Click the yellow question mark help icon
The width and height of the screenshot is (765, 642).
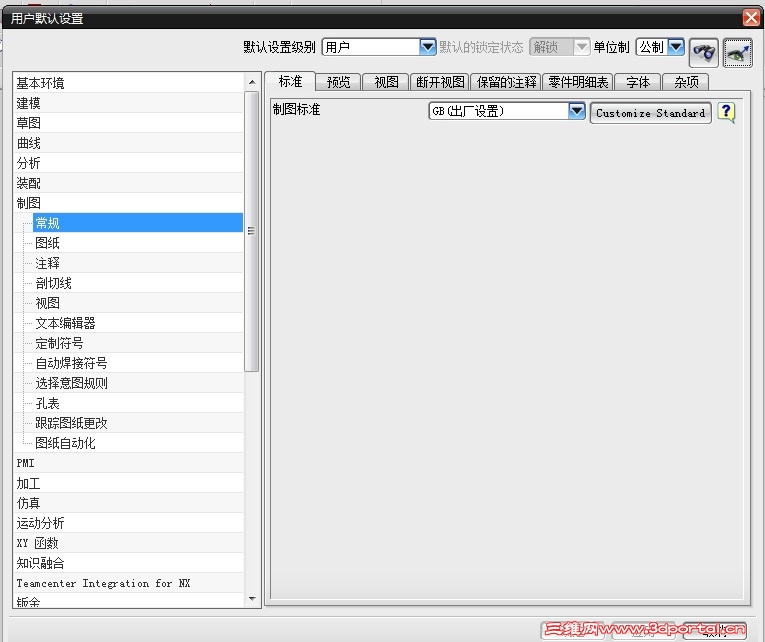pos(726,113)
